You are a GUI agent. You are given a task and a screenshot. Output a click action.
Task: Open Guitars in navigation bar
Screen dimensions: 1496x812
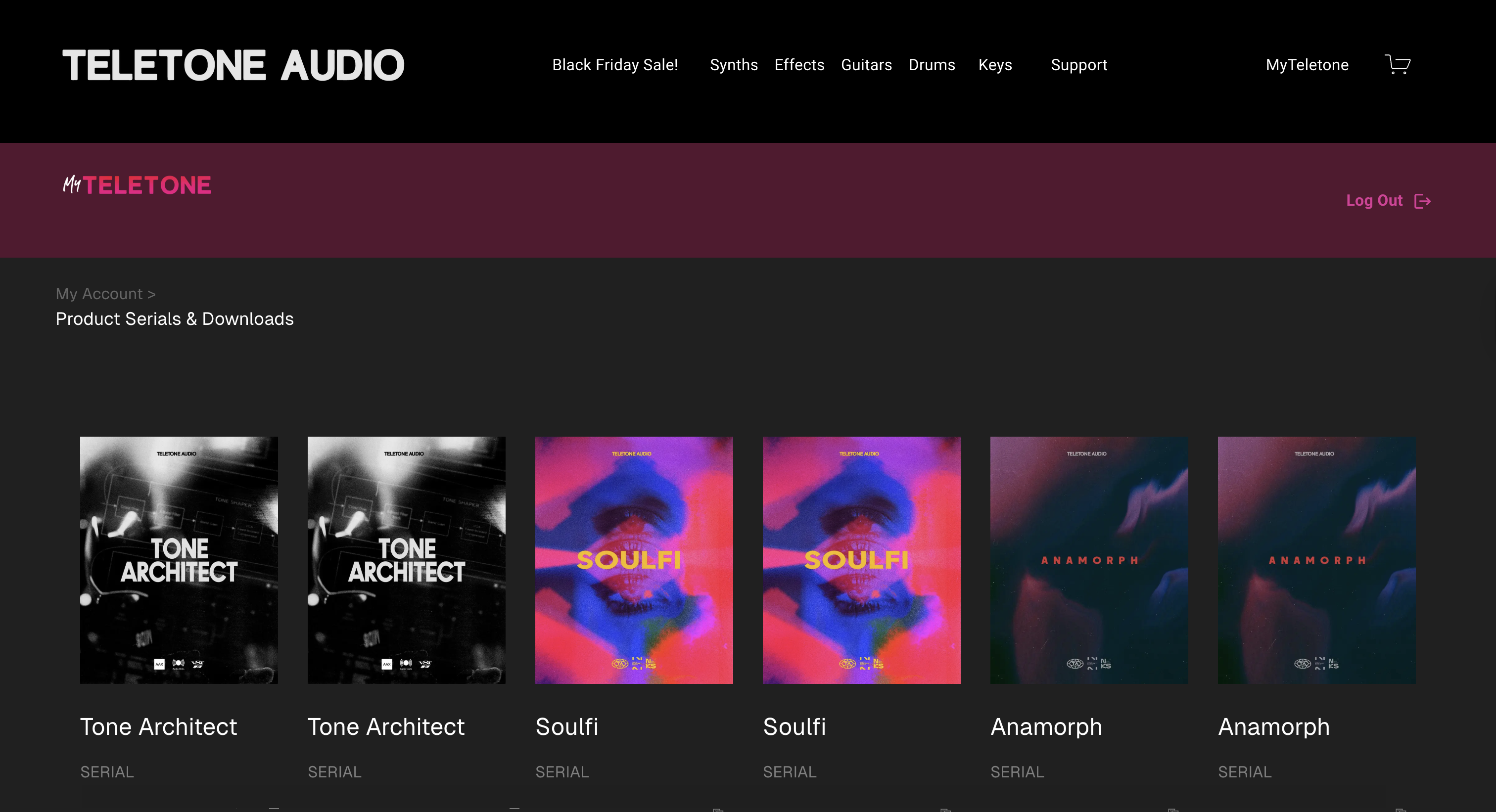(866, 65)
